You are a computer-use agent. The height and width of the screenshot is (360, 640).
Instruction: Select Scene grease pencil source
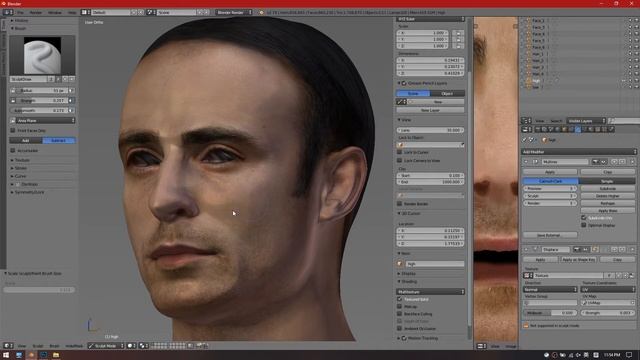click(x=413, y=93)
